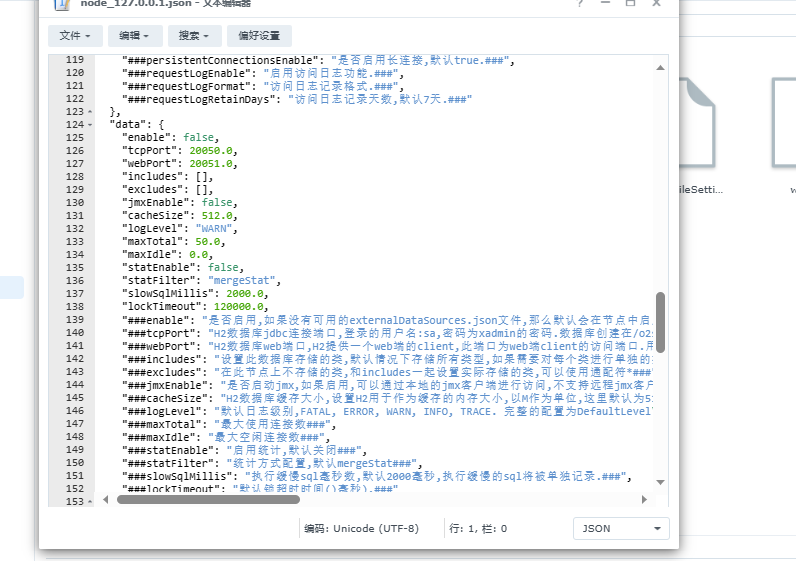The width and height of the screenshot is (796, 561).
Task: Open 偏好设置 preferences
Action: pos(259,36)
